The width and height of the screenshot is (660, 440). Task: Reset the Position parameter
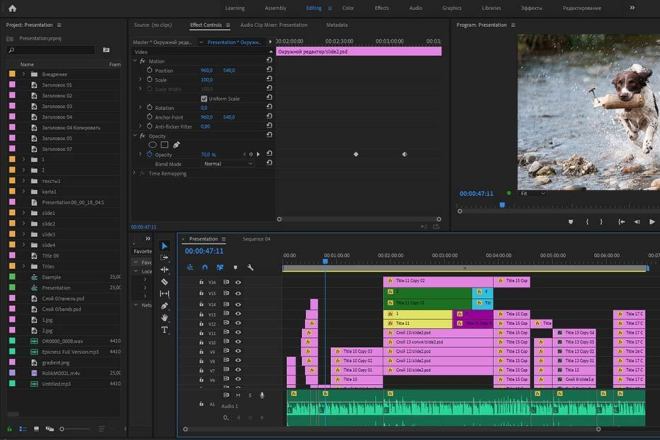coord(269,69)
